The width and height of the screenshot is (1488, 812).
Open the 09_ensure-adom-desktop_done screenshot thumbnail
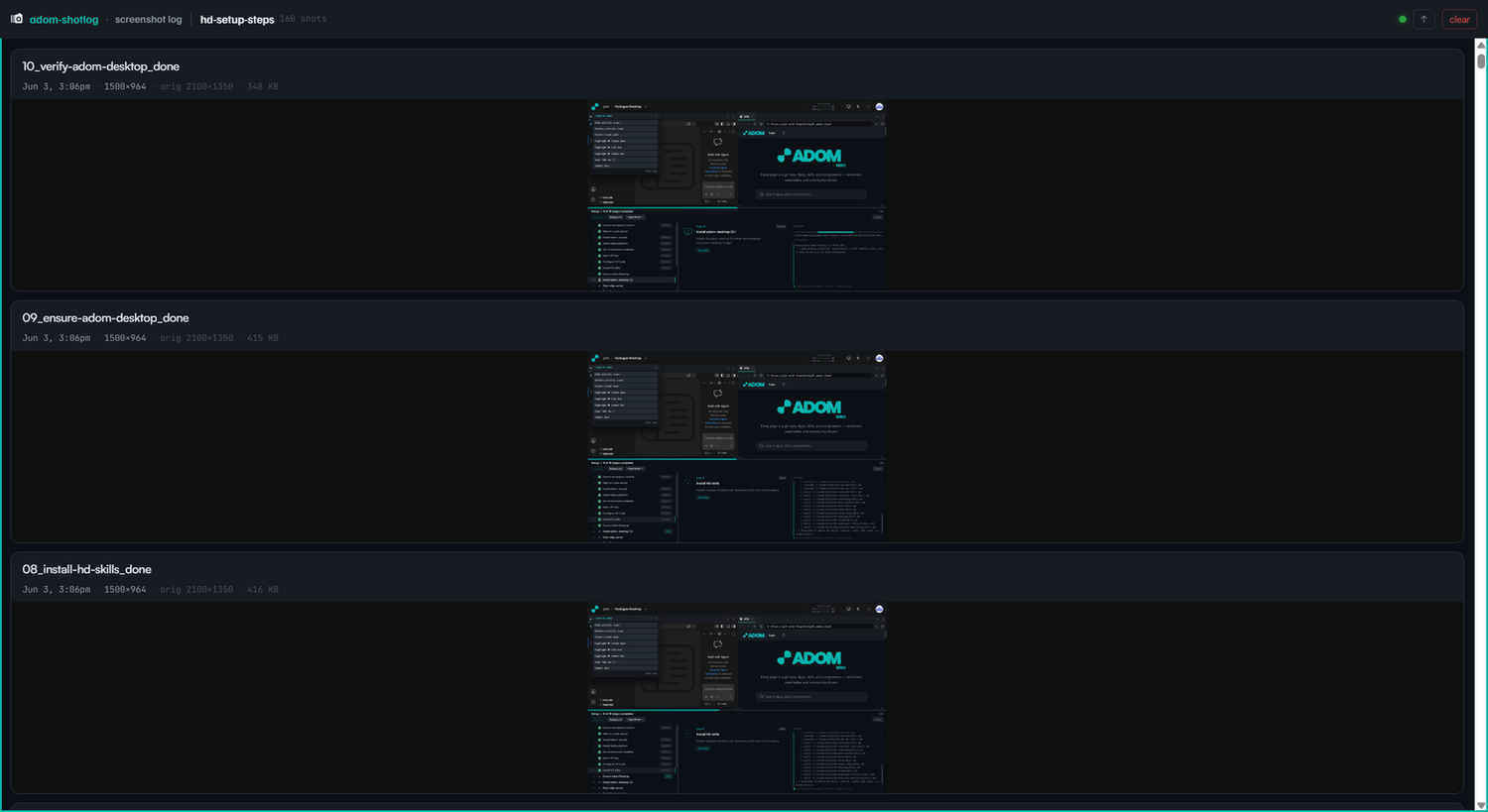737,446
